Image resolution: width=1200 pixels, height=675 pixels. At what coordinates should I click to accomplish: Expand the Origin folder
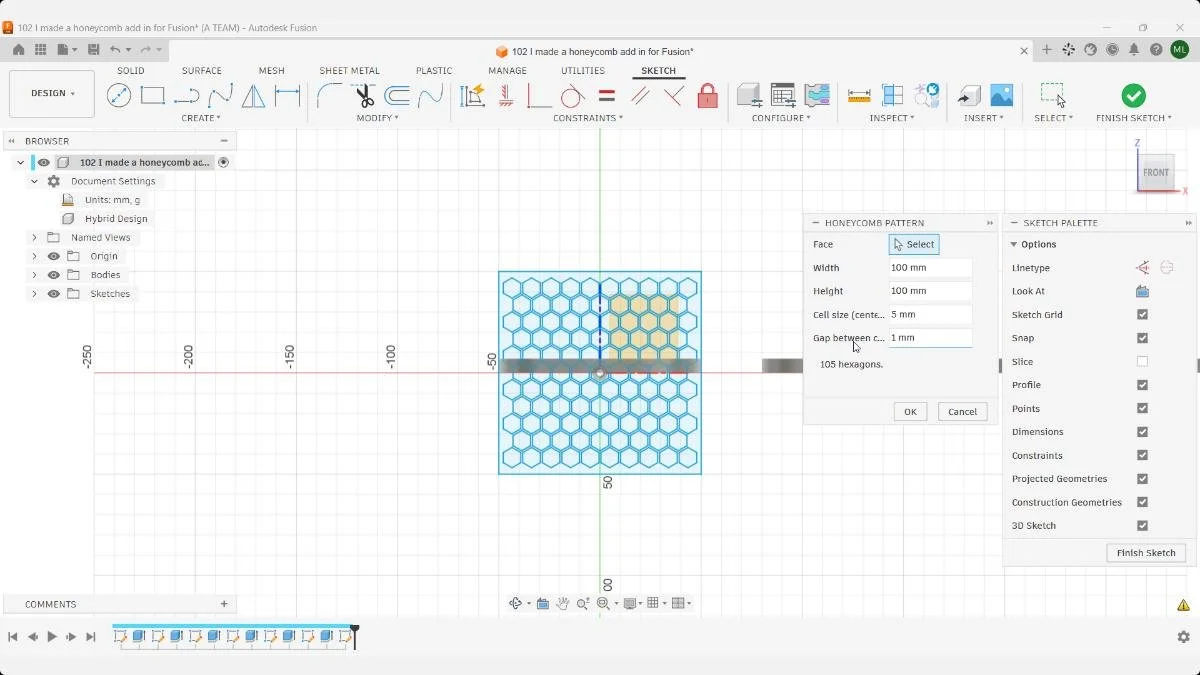click(x=34, y=256)
